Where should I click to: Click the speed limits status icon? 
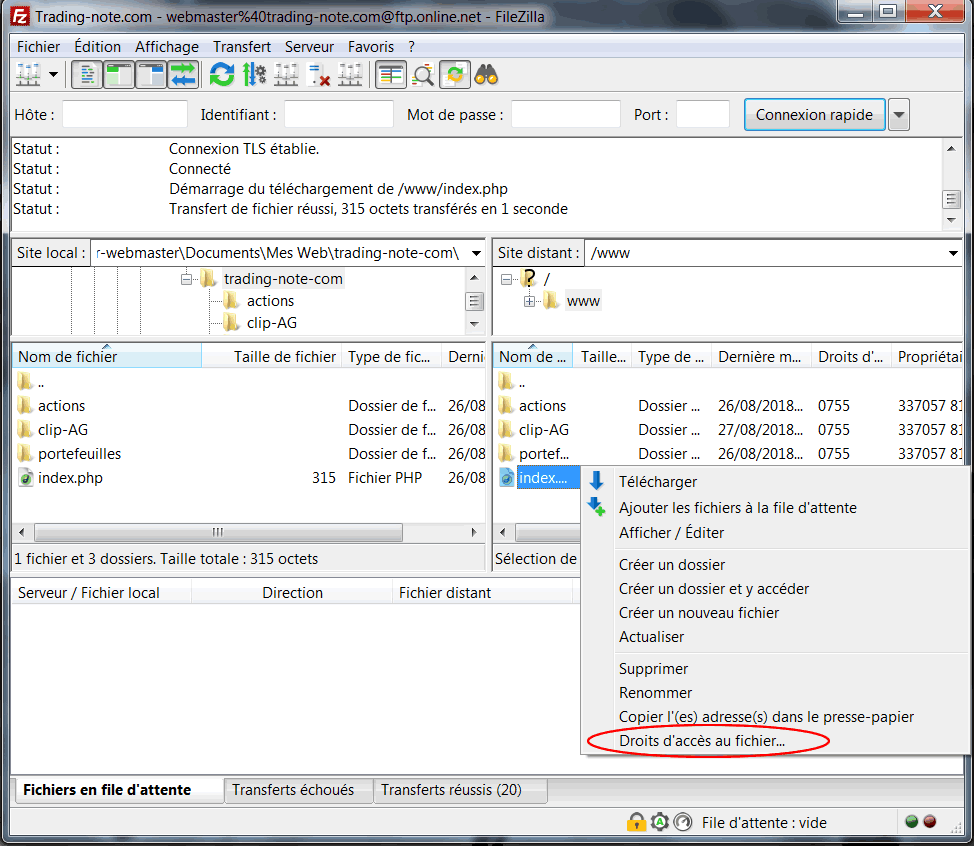[683, 822]
